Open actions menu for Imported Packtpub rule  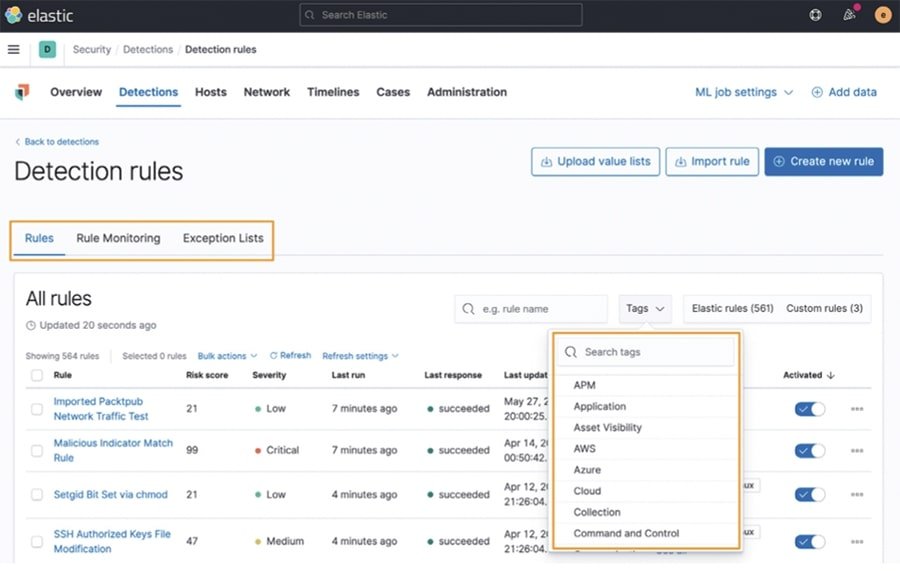(x=857, y=409)
